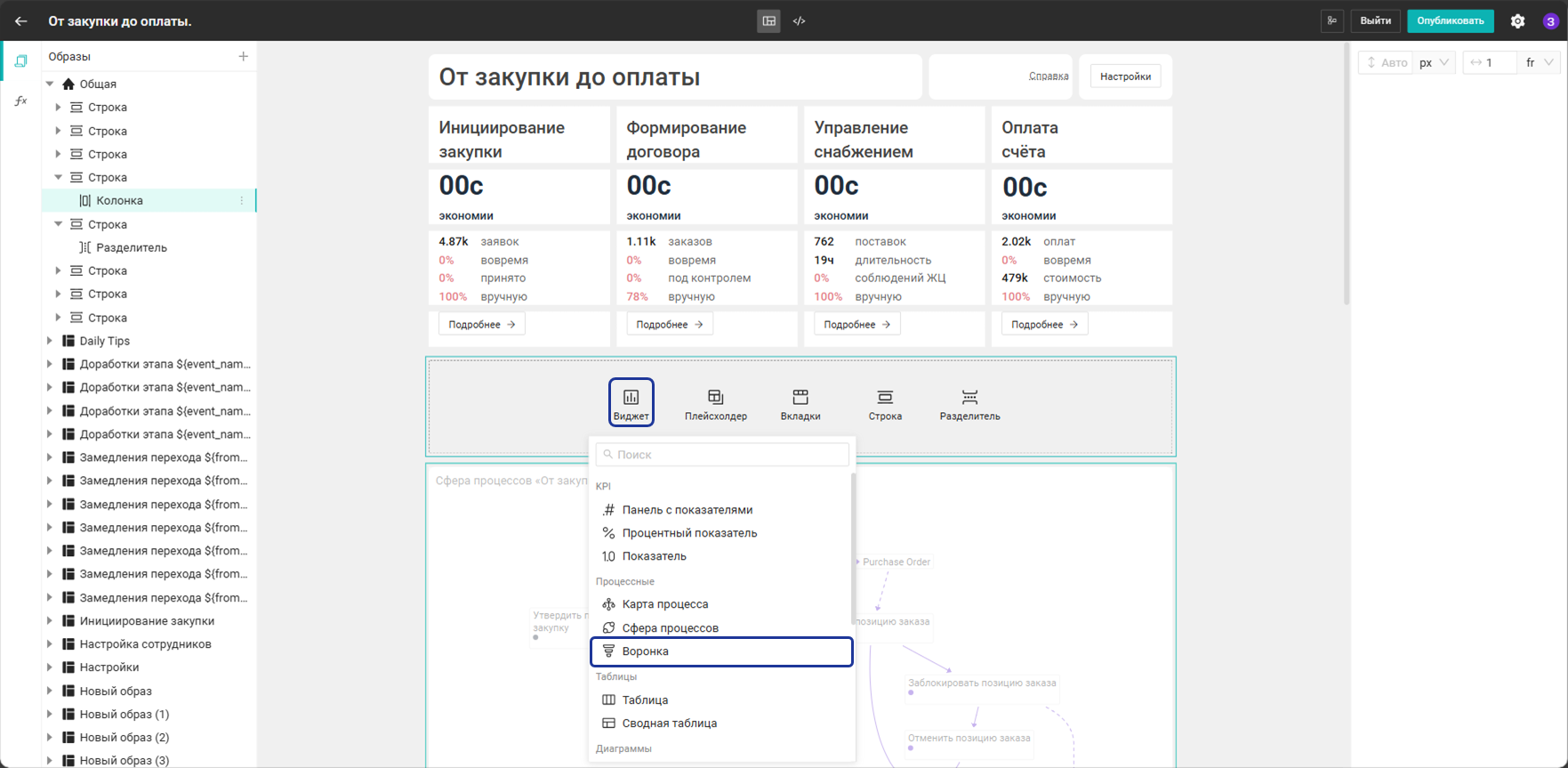Select Панель с показателями widget
Screen dimensions: 1568x768
pos(721,510)
